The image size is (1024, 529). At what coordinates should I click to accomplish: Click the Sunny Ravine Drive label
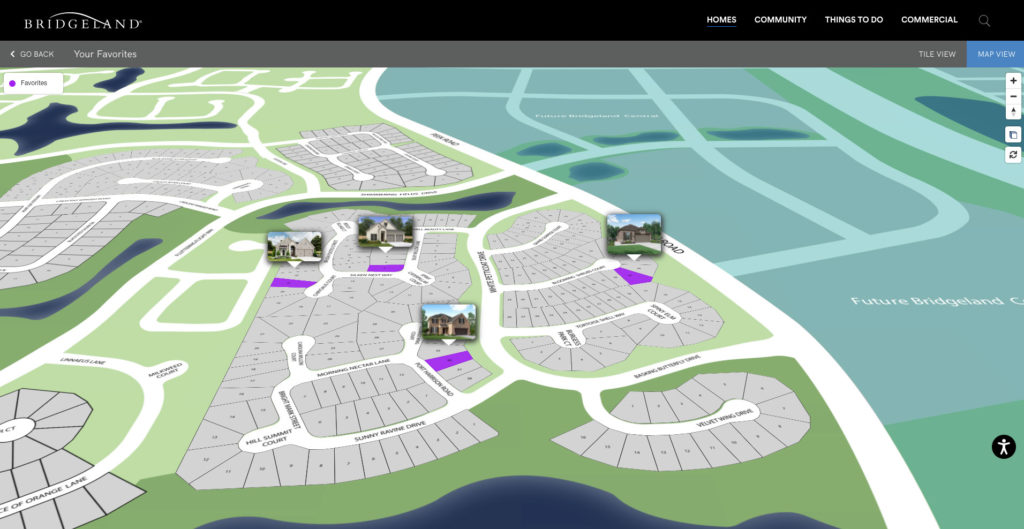click(x=389, y=432)
